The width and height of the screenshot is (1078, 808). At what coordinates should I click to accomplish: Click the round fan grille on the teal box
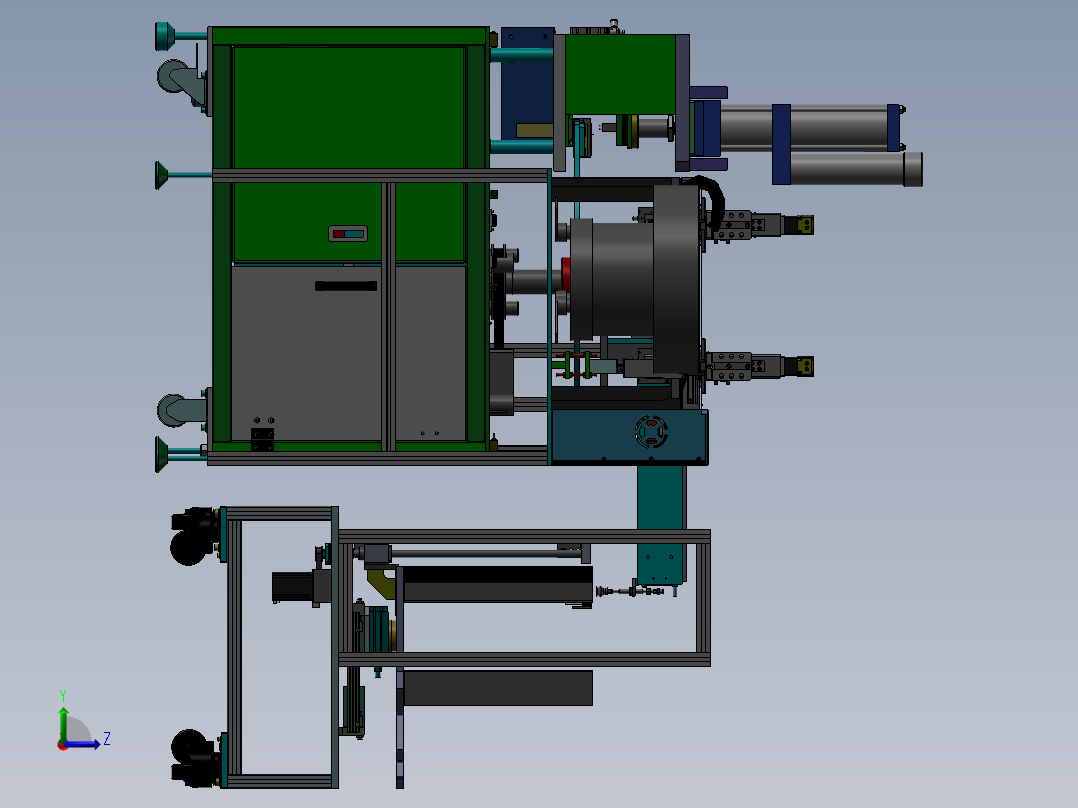650,432
